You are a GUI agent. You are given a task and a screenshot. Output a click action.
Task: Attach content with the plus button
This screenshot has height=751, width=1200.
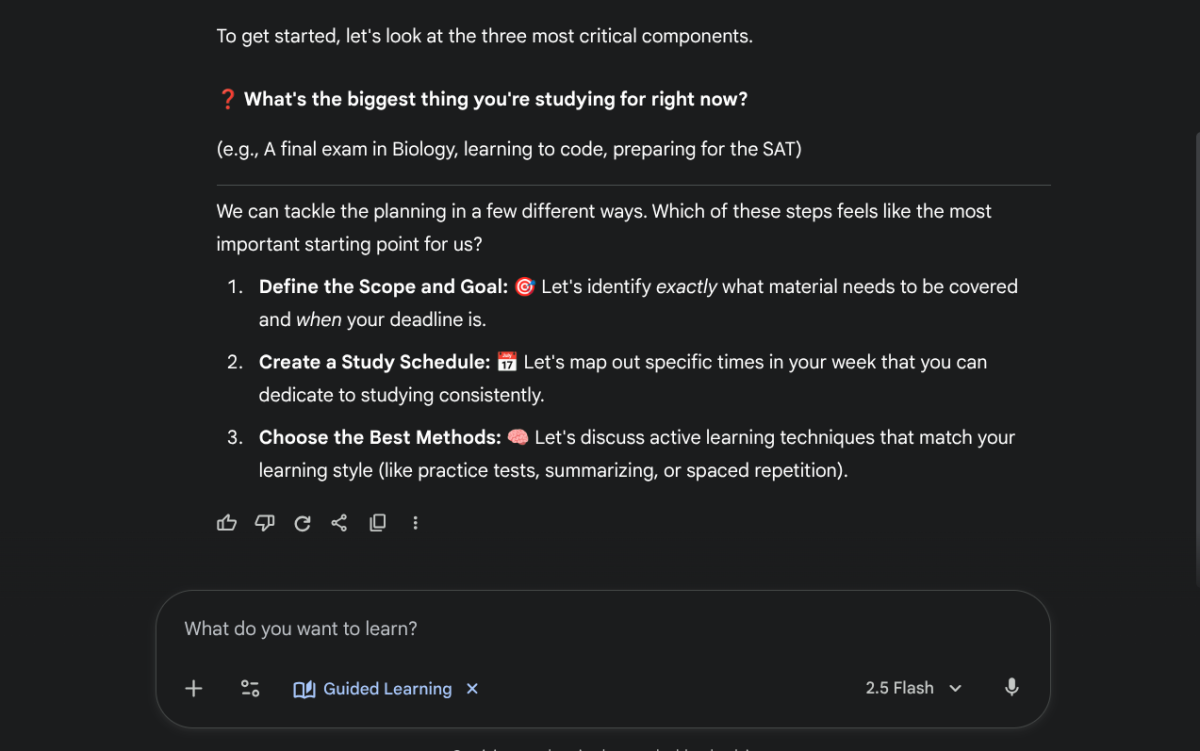click(x=193, y=688)
